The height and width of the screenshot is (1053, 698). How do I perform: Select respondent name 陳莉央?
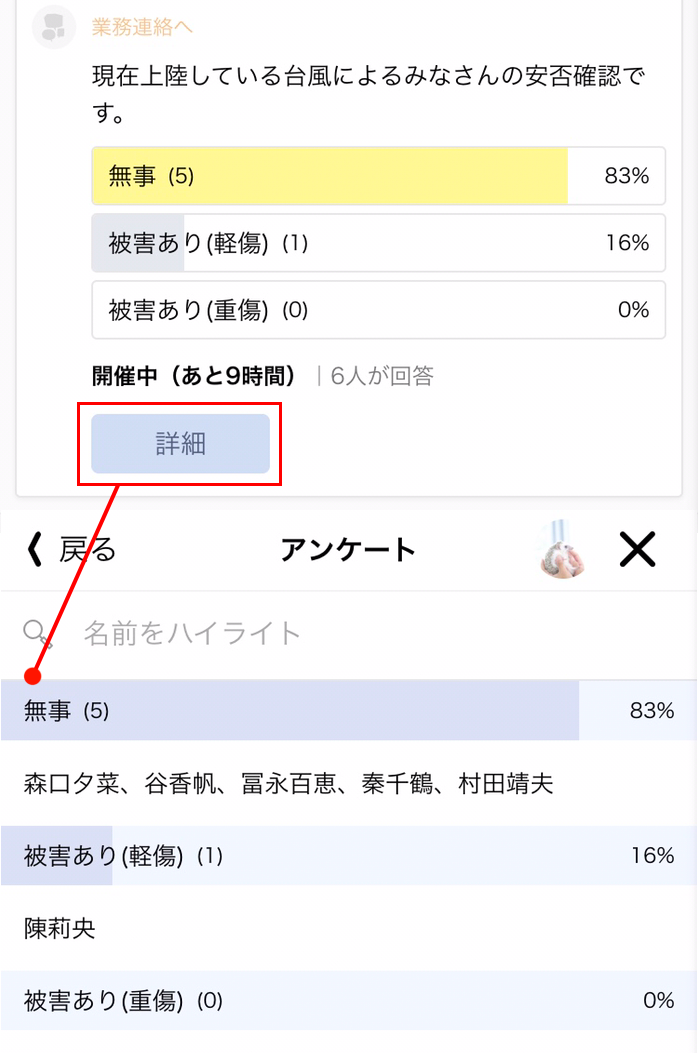[x=60, y=928]
